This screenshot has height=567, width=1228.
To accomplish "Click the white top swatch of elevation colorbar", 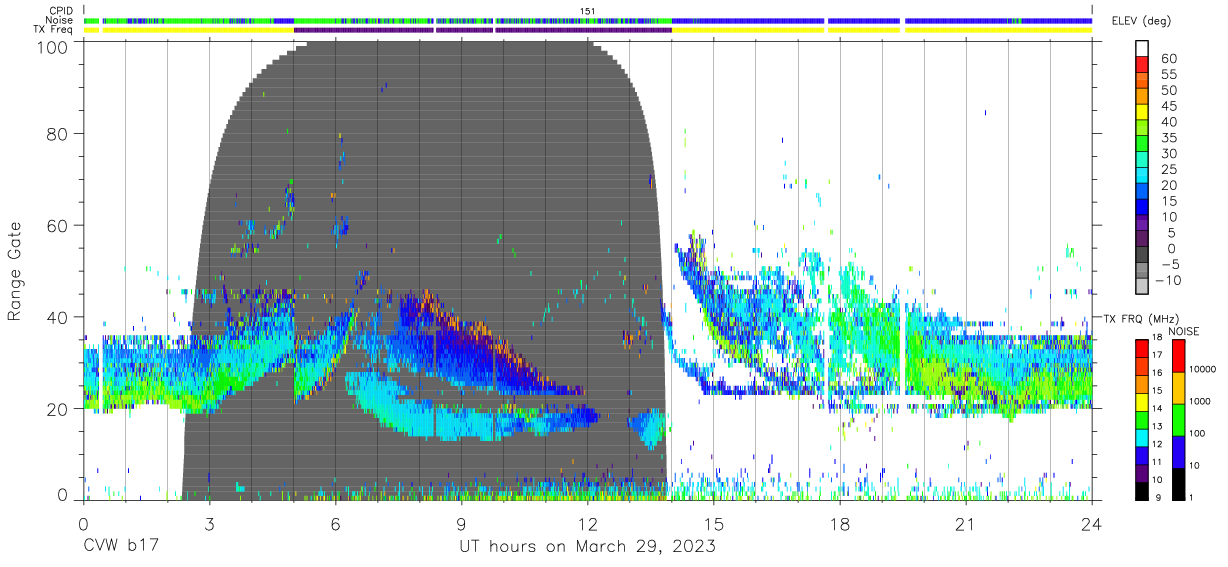I will click(x=1142, y=49).
